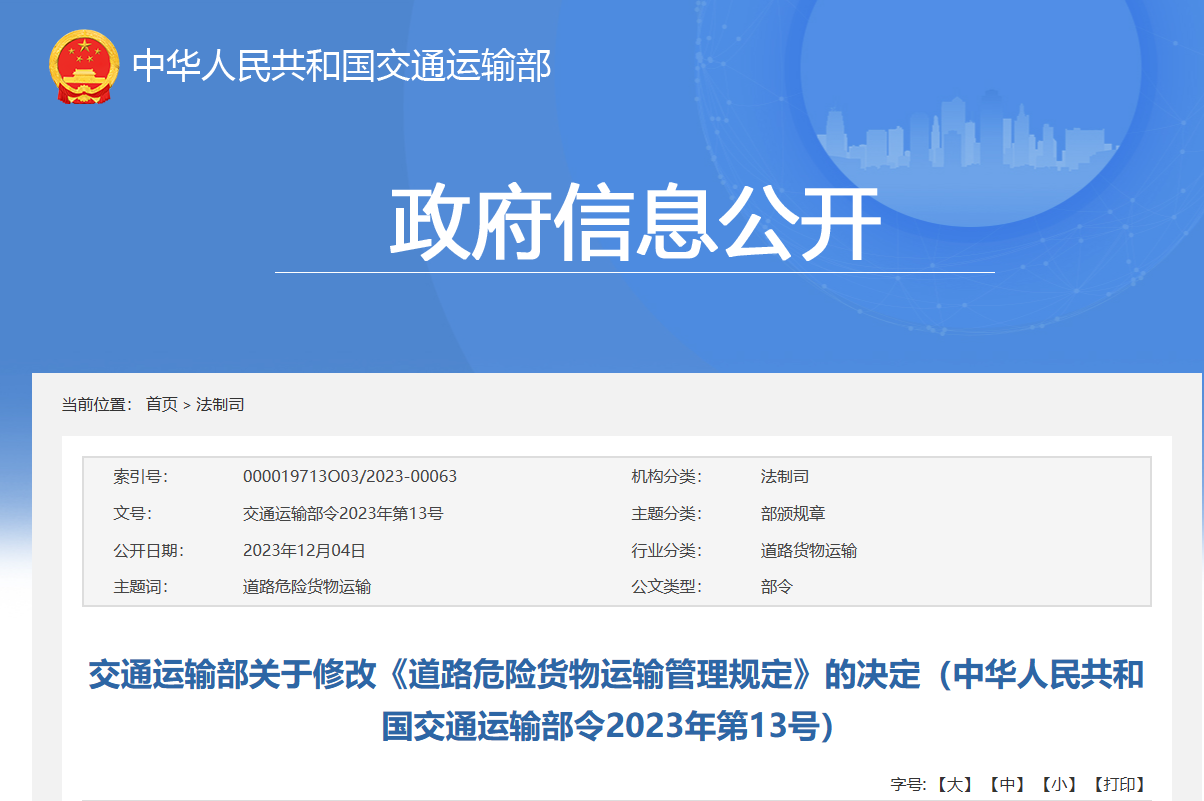Click the 行业分类 value 道路货物运输
Screen dimensions: 1204x801
(x=809, y=550)
